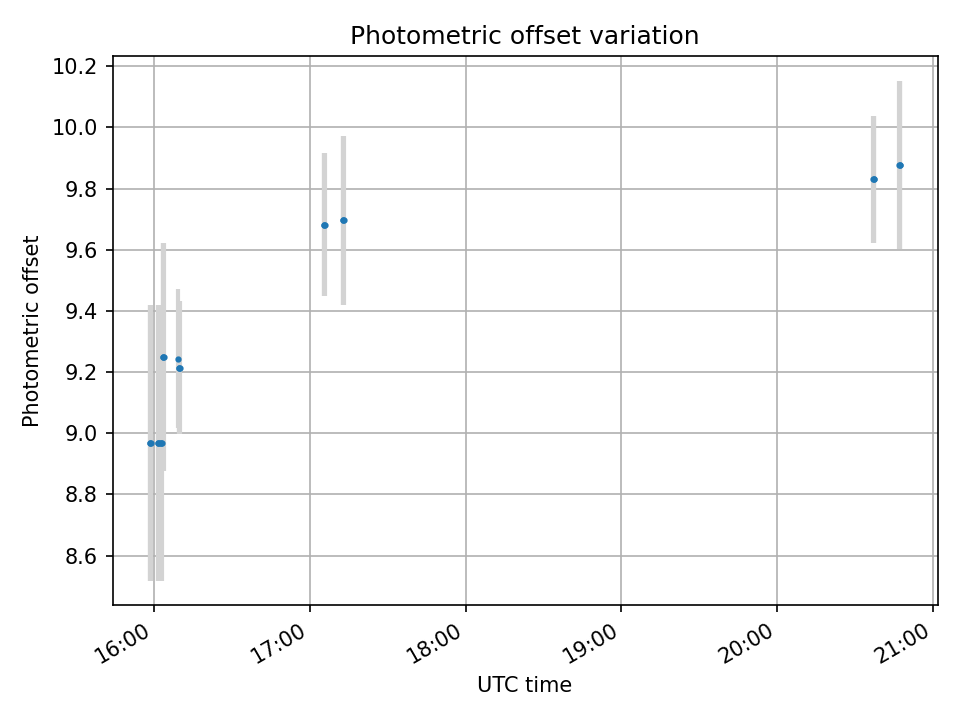The width and height of the screenshot is (960, 720).
Task: Click the data point at 9.21 near 16:10
Action: pyautogui.click(x=179, y=369)
